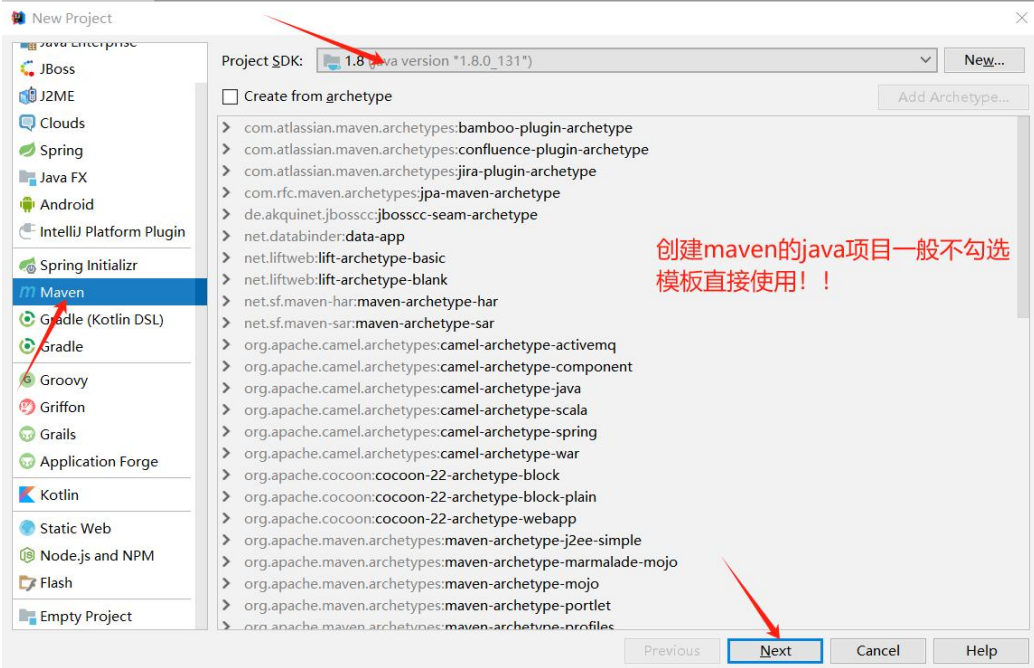Click the Next button
This screenshot has width=1034, height=668.
pyautogui.click(x=775, y=651)
